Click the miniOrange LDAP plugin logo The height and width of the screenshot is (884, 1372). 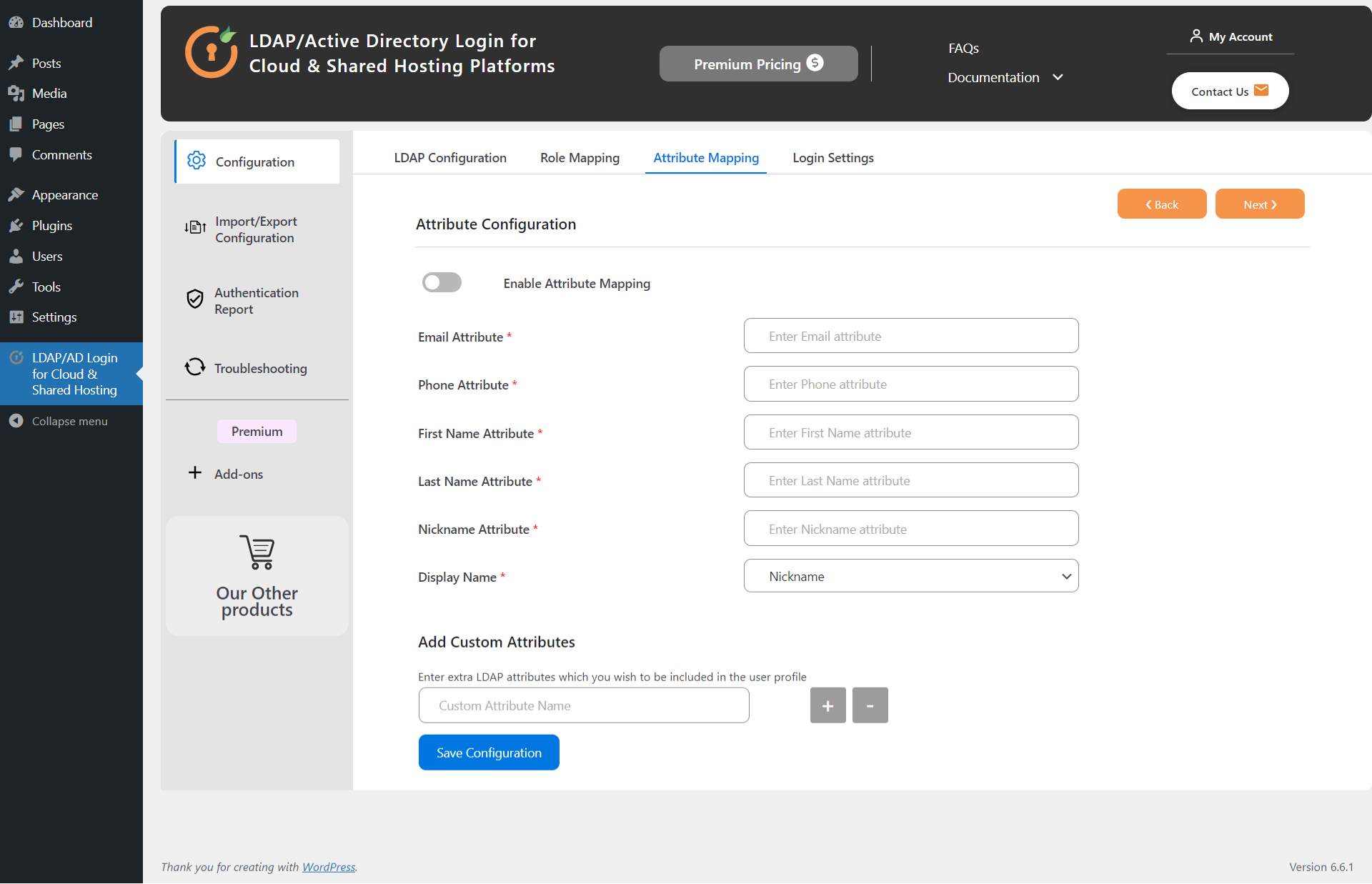coord(212,52)
